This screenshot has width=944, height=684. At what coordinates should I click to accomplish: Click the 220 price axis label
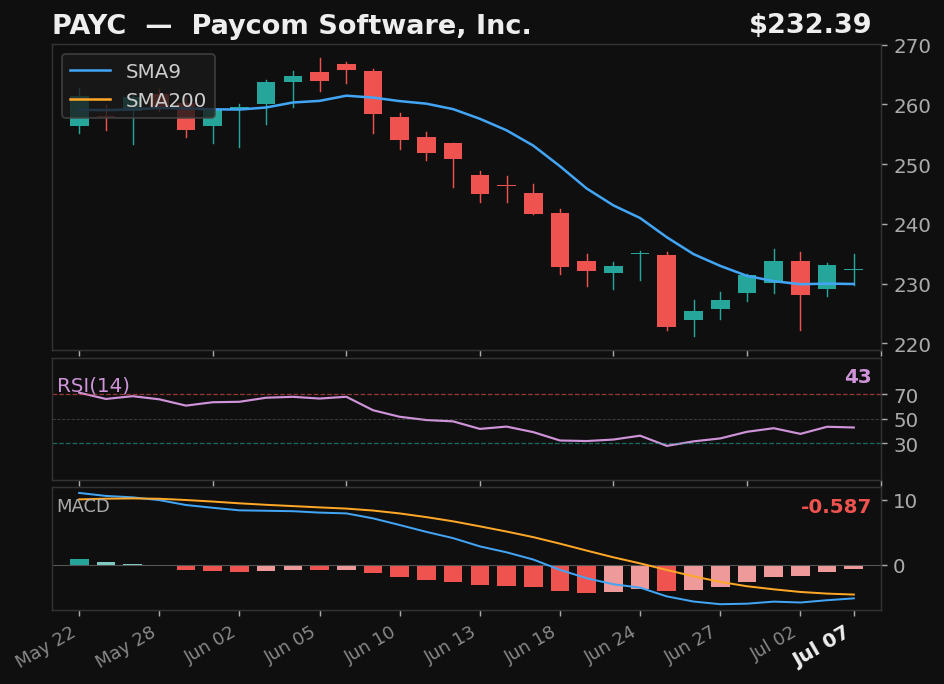912,345
